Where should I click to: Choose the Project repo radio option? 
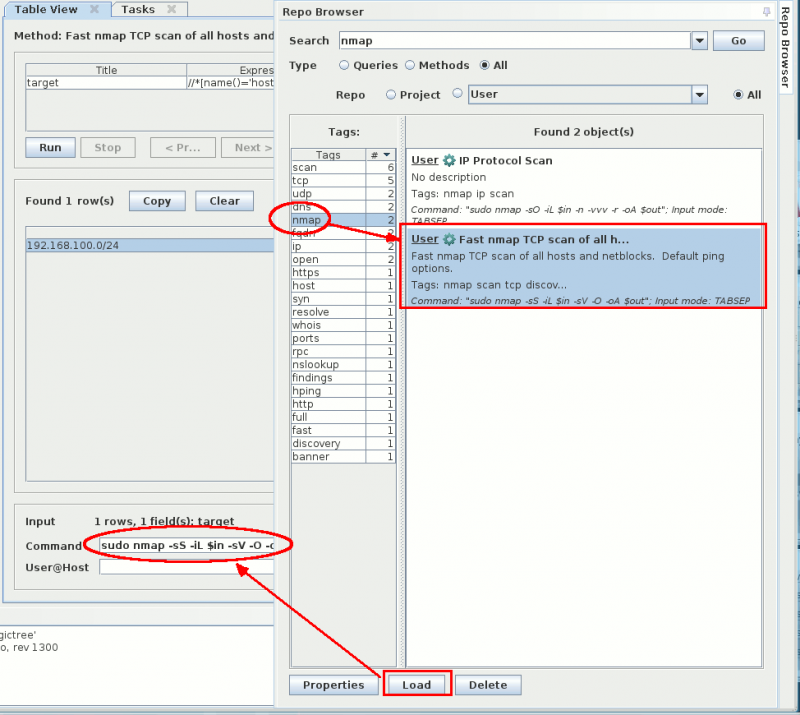(x=391, y=94)
